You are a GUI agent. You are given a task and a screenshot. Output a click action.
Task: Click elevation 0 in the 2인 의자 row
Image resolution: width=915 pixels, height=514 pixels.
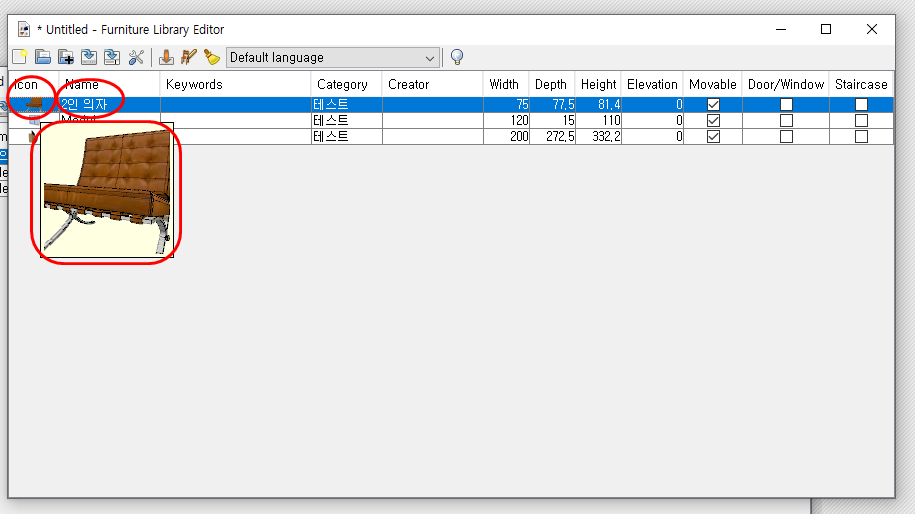(x=652, y=104)
